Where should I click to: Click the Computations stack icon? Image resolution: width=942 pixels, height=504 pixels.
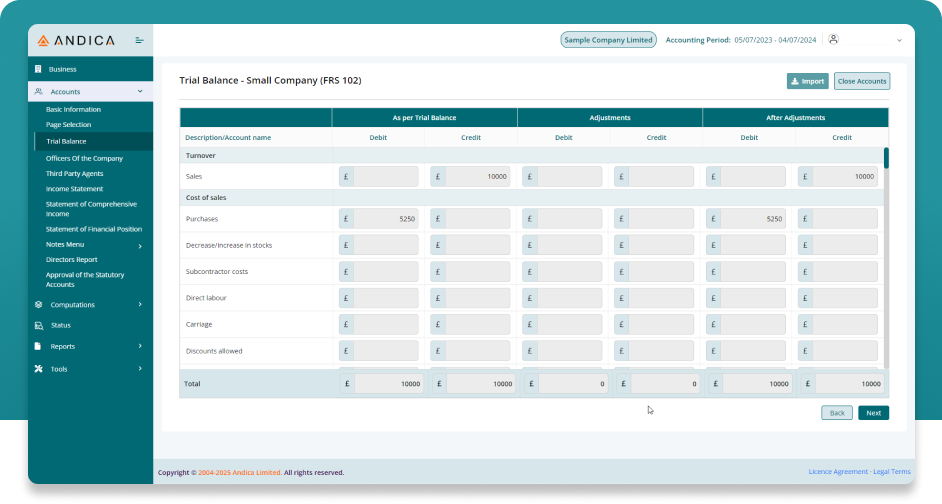(x=38, y=305)
